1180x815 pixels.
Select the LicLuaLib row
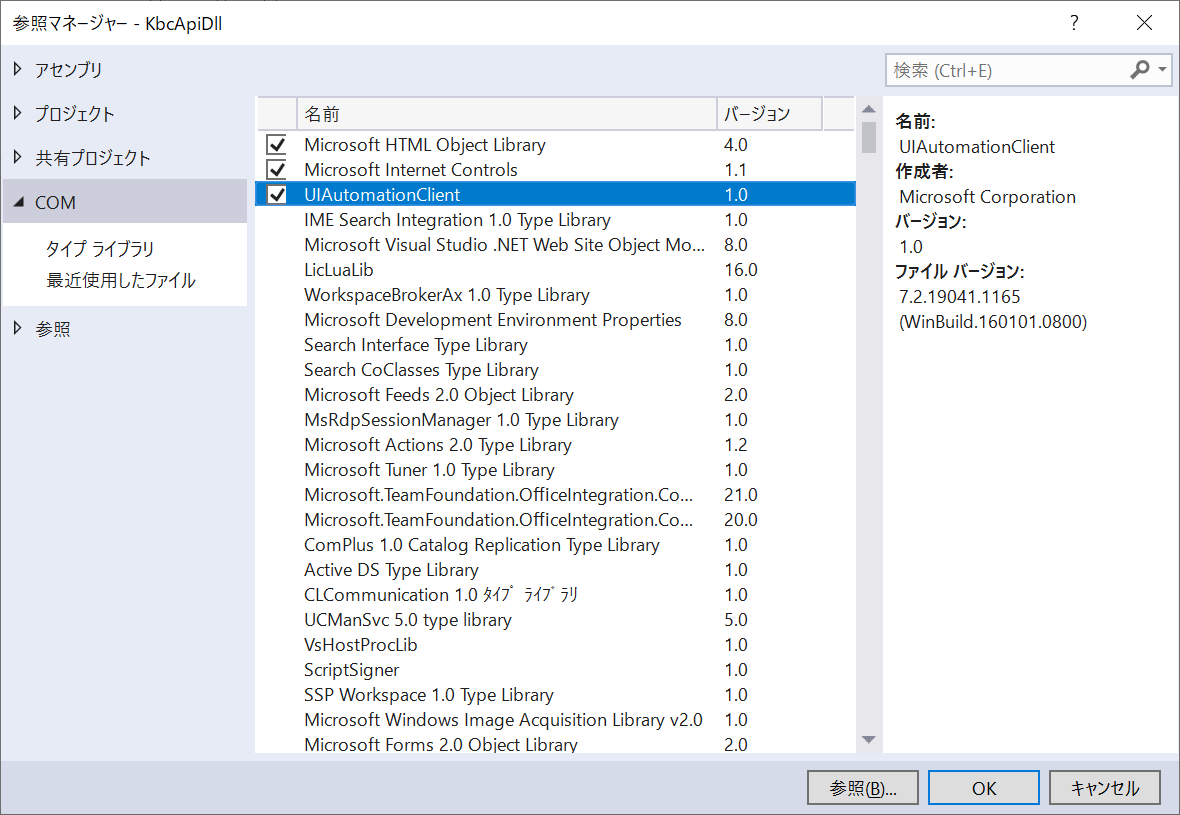coord(555,269)
